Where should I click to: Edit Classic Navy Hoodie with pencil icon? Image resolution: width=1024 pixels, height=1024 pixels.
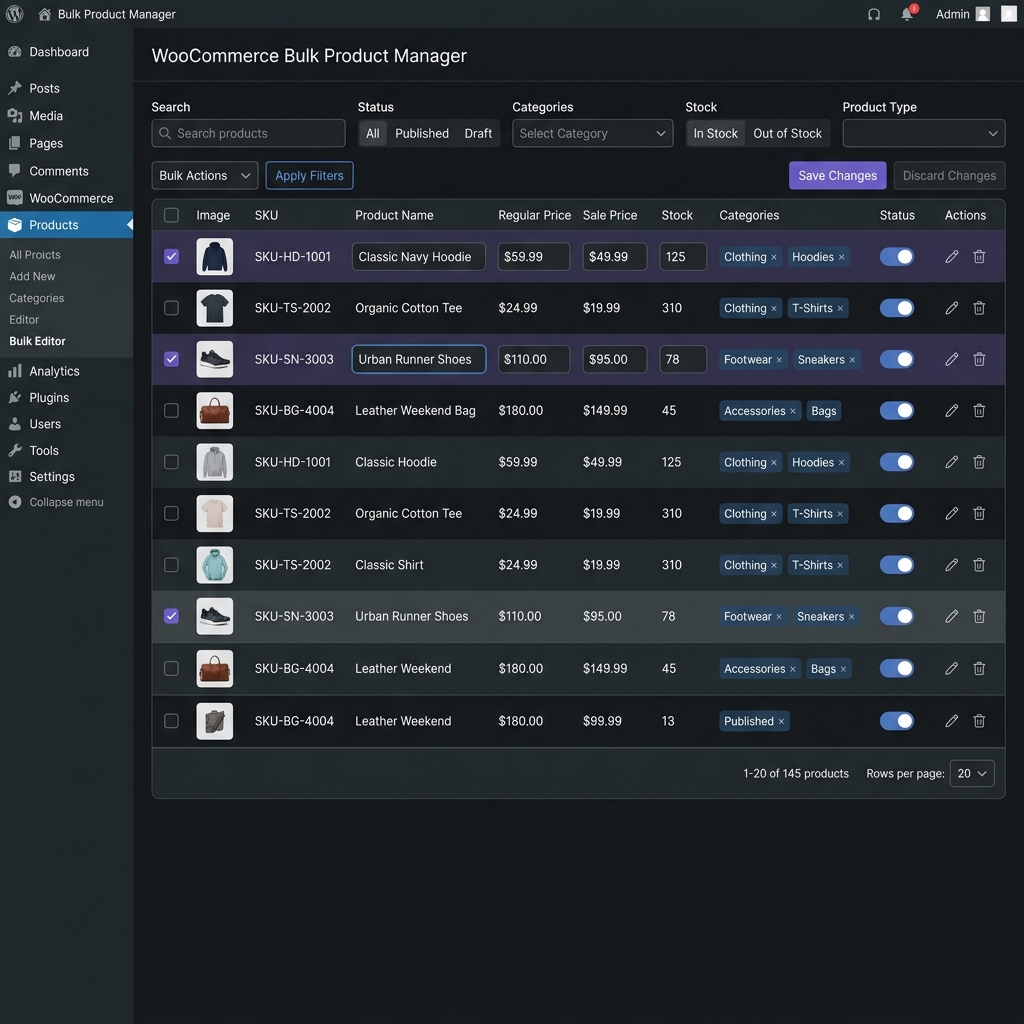pyautogui.click(x=952, y=257)
